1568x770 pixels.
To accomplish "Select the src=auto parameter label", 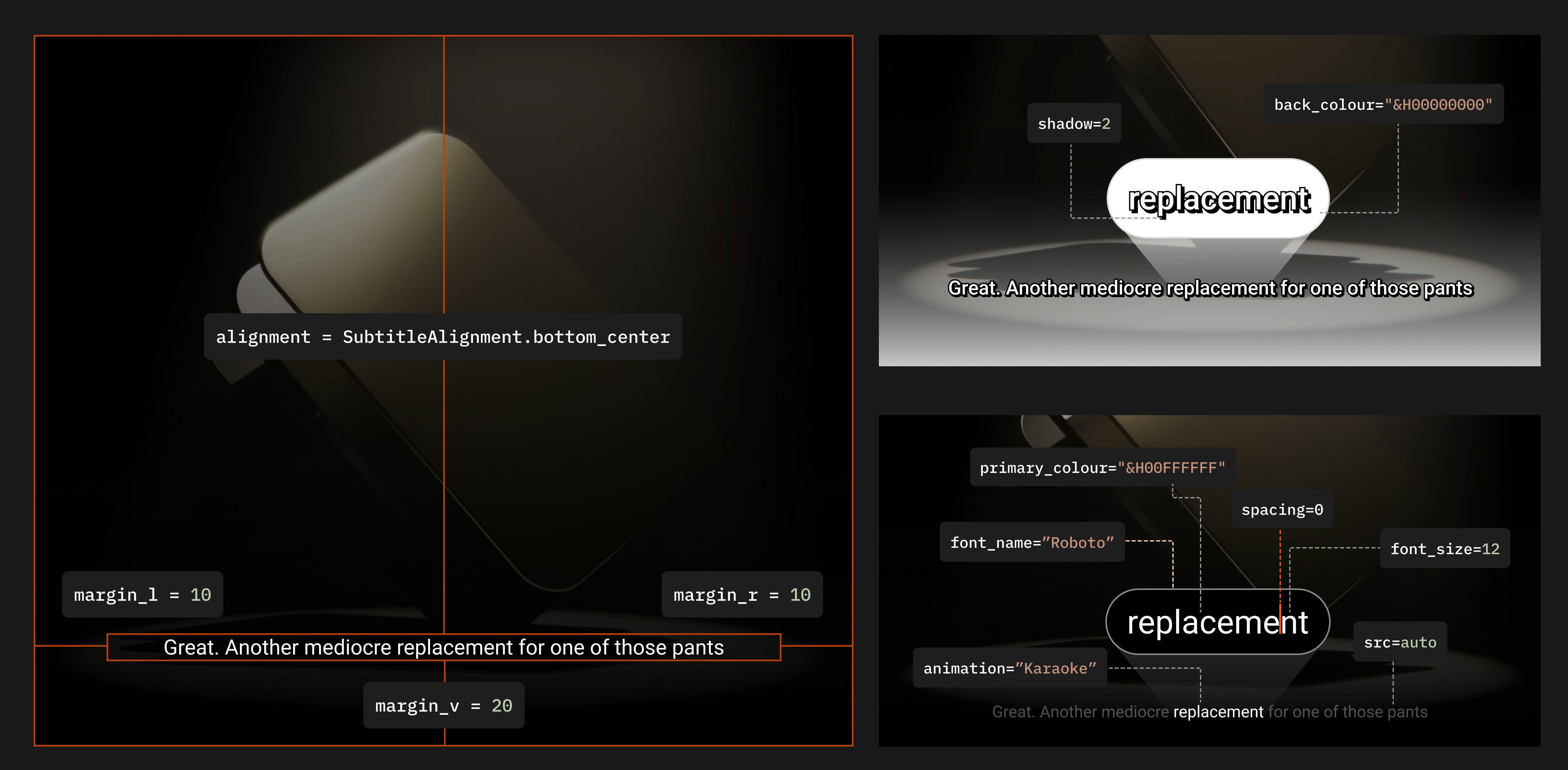I will tap(1400, 642).
